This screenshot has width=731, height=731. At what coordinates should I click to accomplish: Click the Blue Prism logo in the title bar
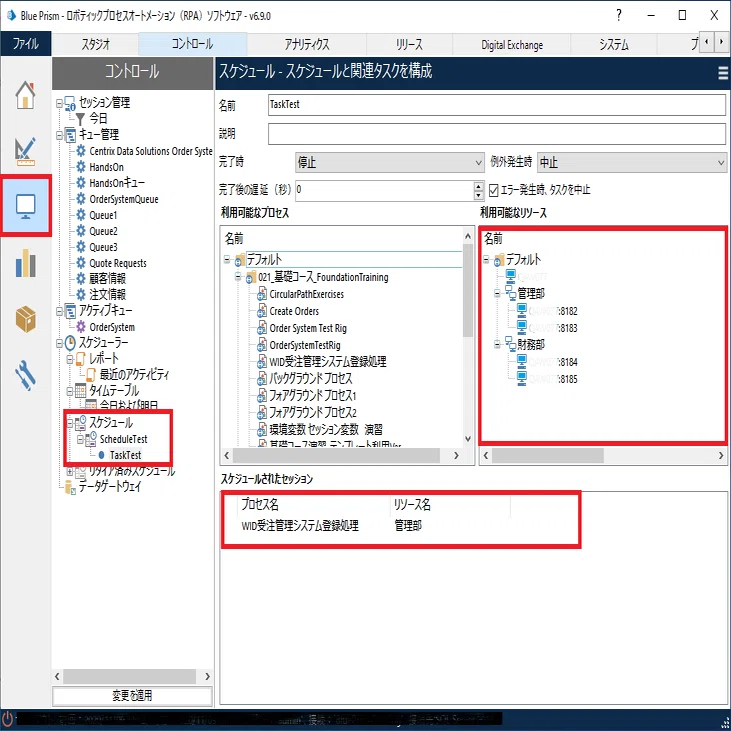[11, 16]
